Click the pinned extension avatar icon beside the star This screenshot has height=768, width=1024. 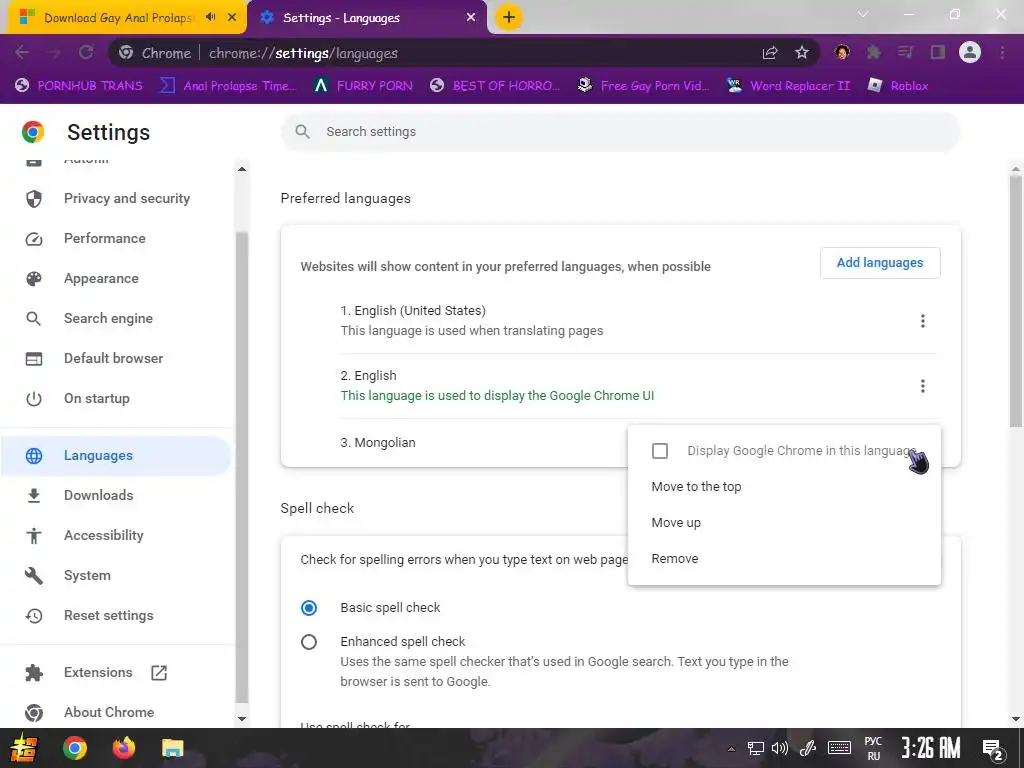click(x=842, y=52)
